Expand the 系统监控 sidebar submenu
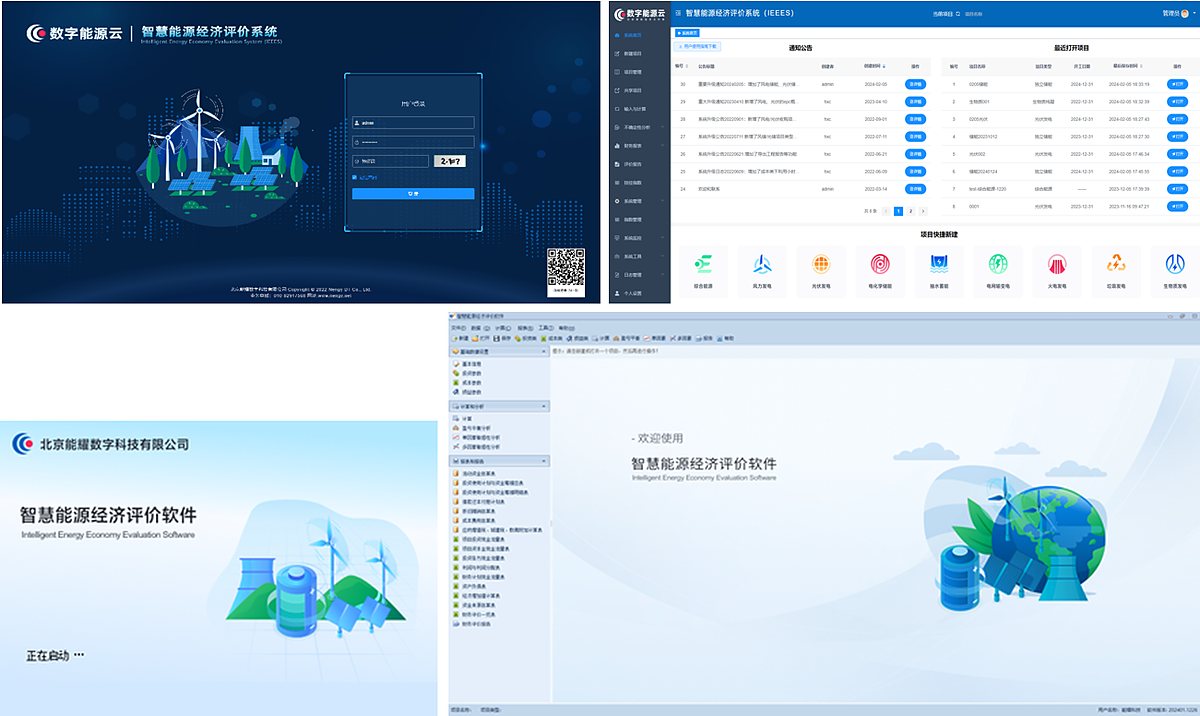This screenshot has width=1200, height=716. pyautogui.click(x=662, y=238)
